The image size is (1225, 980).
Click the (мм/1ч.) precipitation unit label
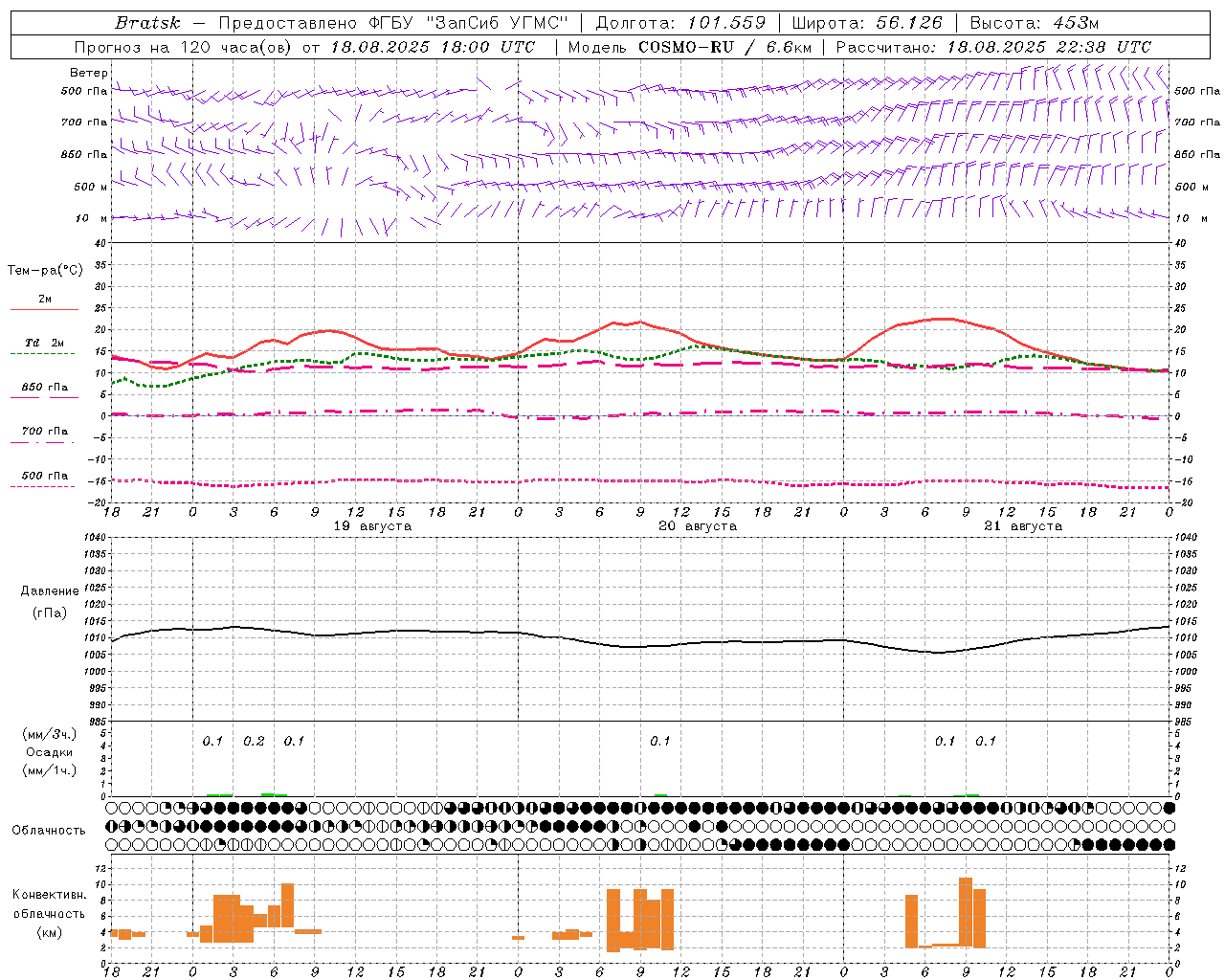[x=50, y=770]
